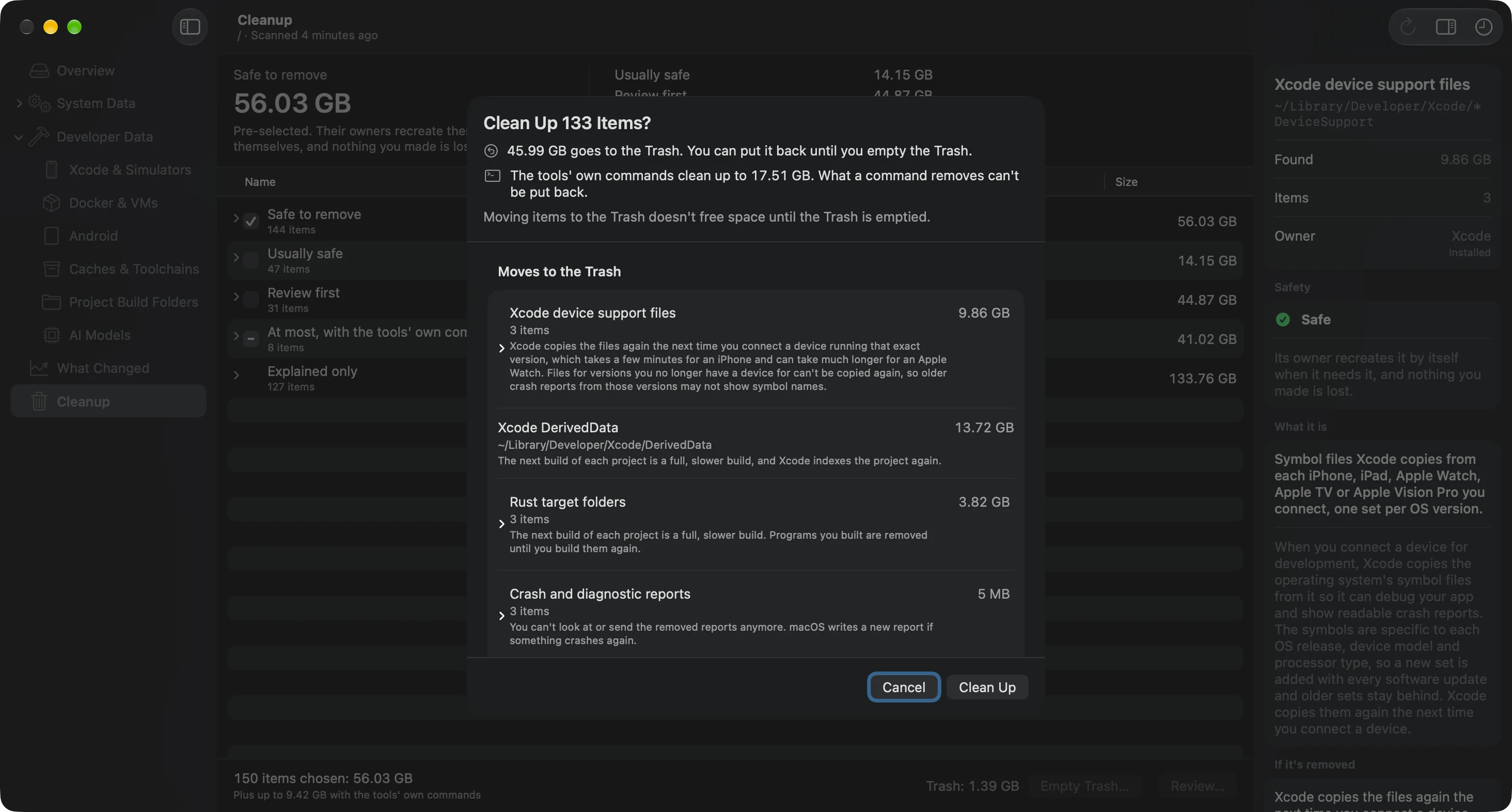This screenshot has width=1512, height=812.
Task: Click the Name column header
Action: click(x=260, y=182)
